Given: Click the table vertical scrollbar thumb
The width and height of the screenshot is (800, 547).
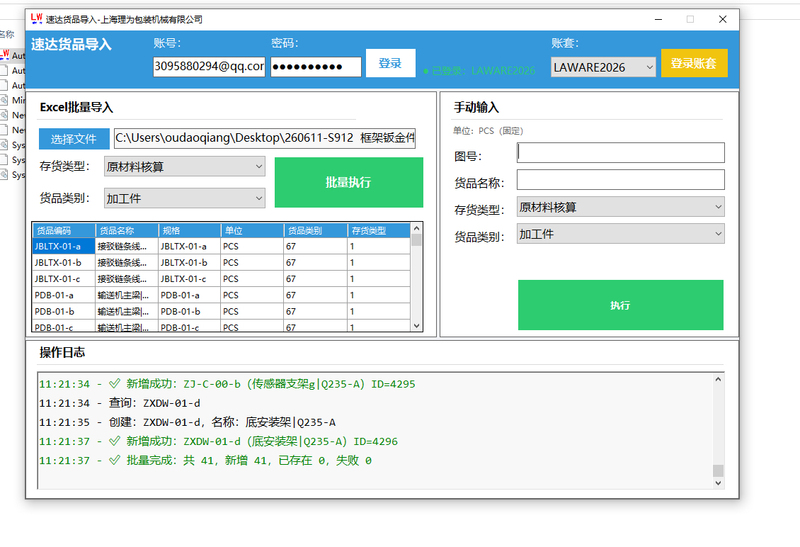Looking at the screenshot, I should pyautogui.click(x=416, y=240).
